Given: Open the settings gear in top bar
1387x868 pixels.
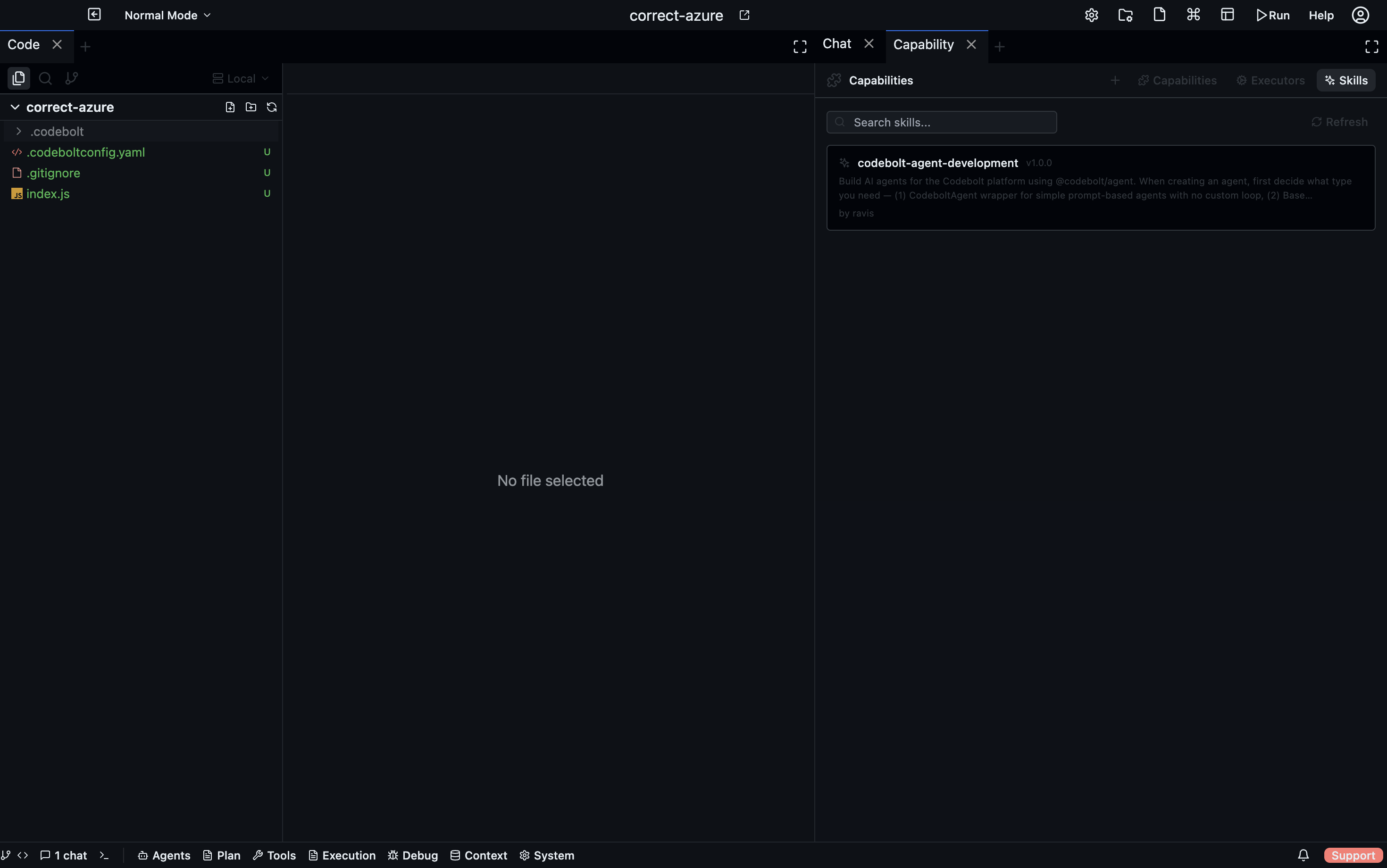Looking at the screenshot, I should click(1091, 16).
